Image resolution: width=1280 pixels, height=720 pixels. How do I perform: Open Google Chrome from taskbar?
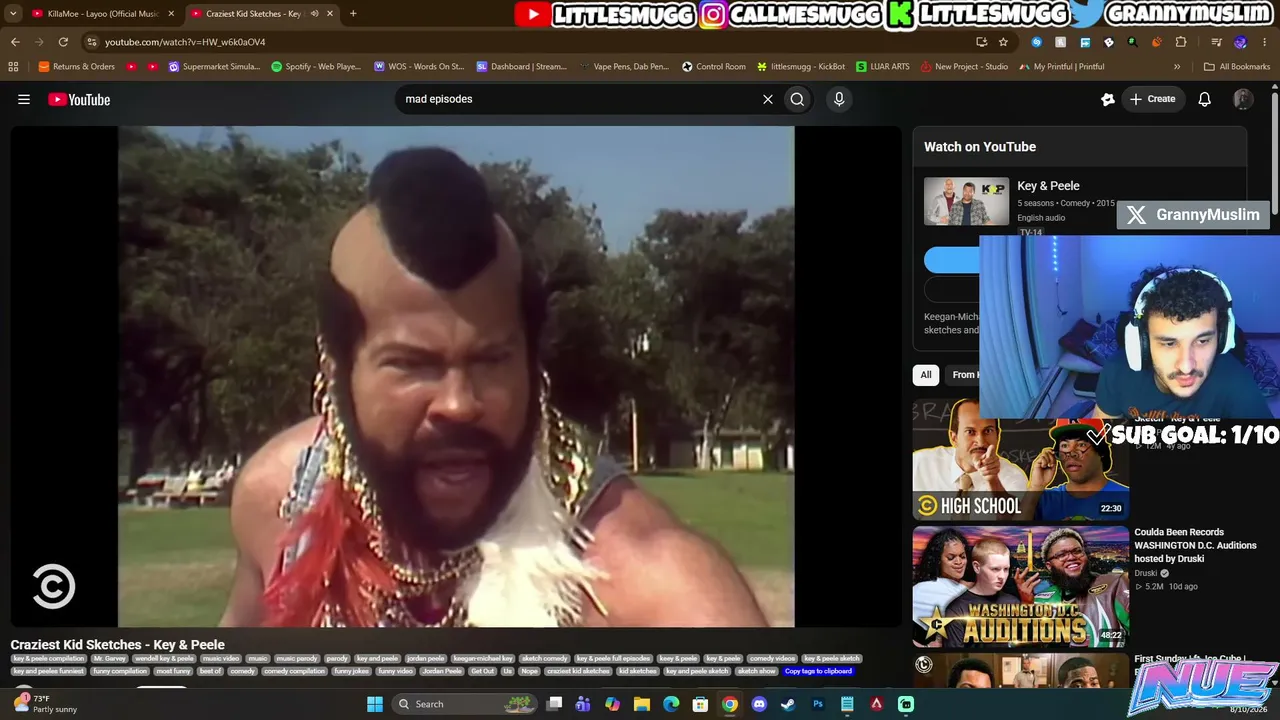pyautogui.click(x=730, y=704)
